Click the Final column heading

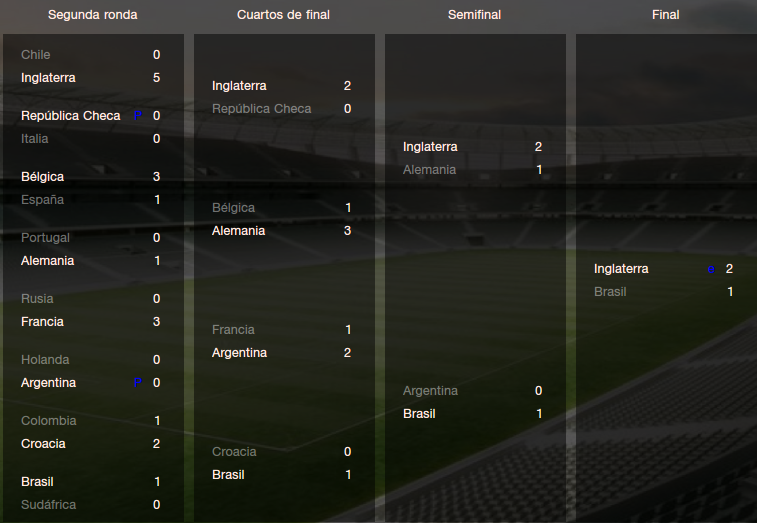[x=665, y=15]
